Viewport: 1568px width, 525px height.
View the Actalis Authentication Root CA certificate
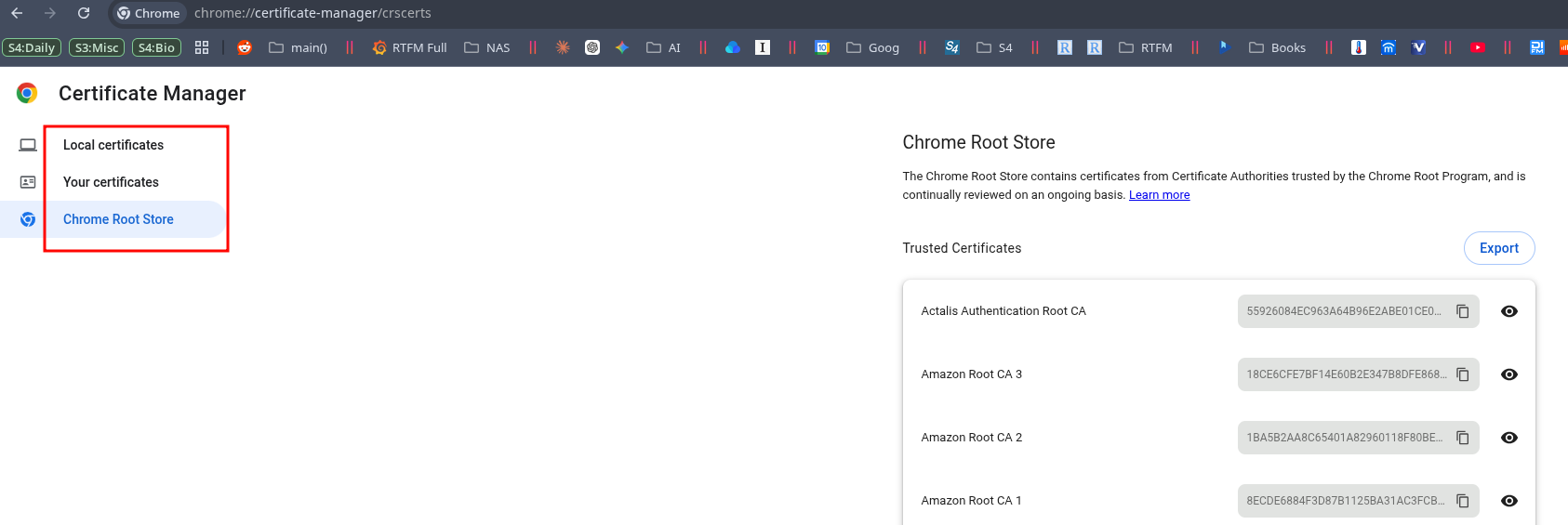(1508, 311)
